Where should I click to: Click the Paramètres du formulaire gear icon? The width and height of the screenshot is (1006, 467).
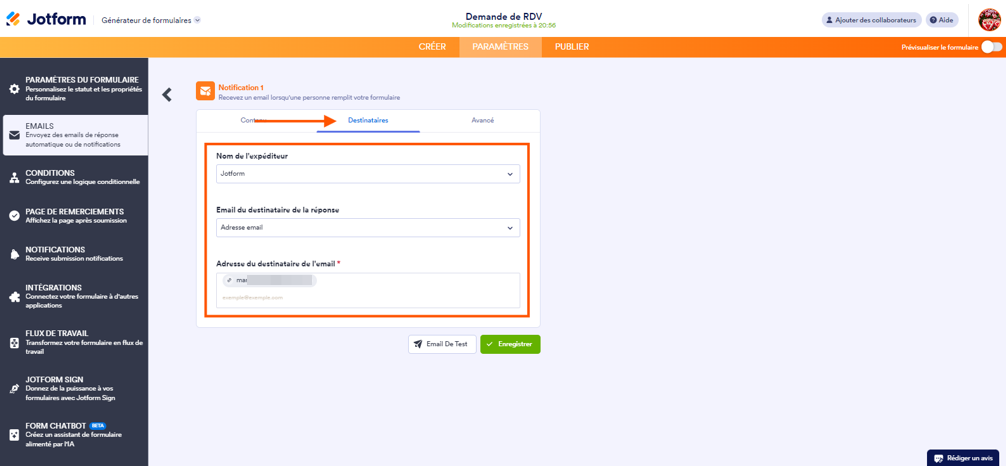(13, 89)
